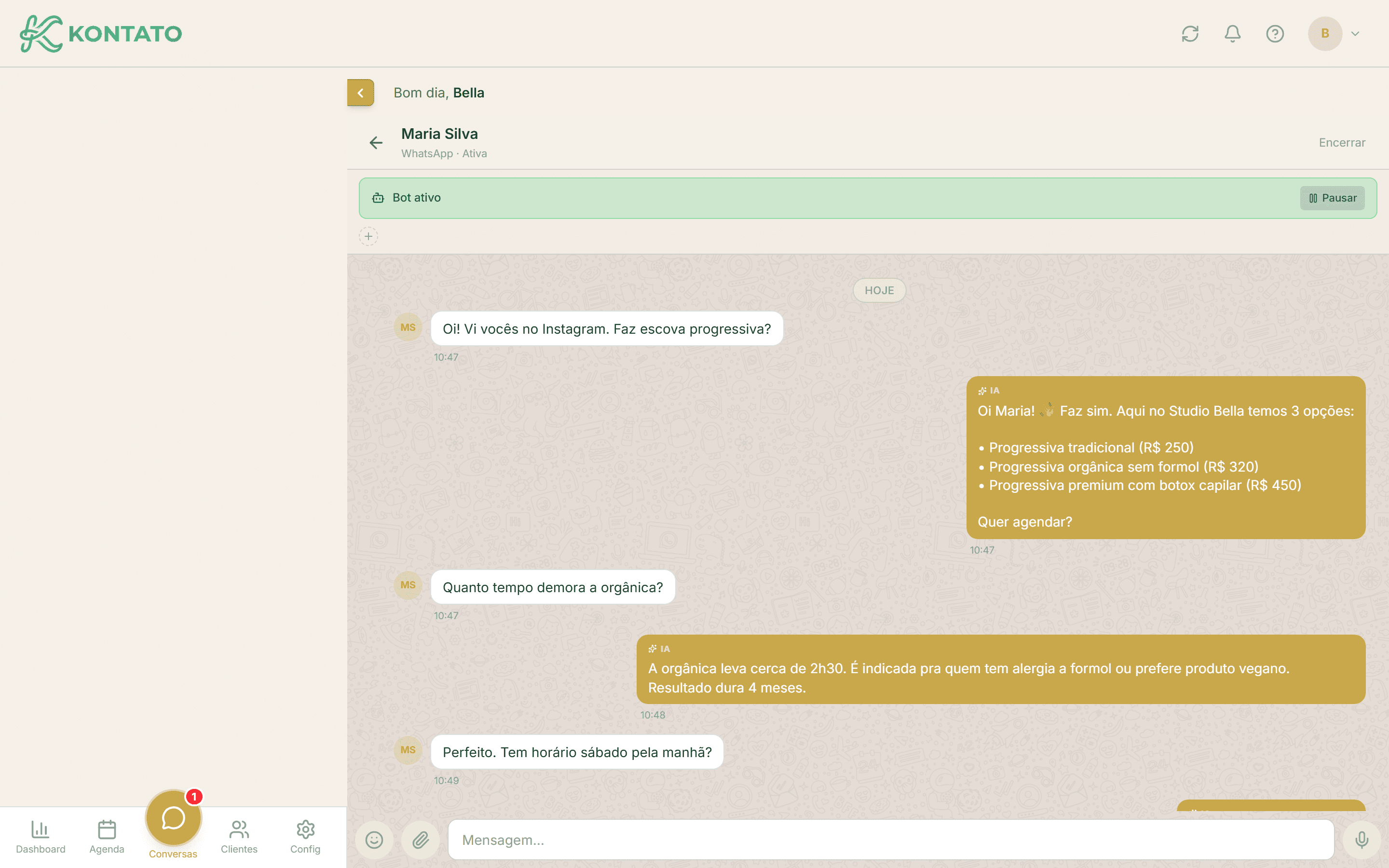Click the contact name Maria Silva
1389x868 pixels.
click(x=440, y=134)
